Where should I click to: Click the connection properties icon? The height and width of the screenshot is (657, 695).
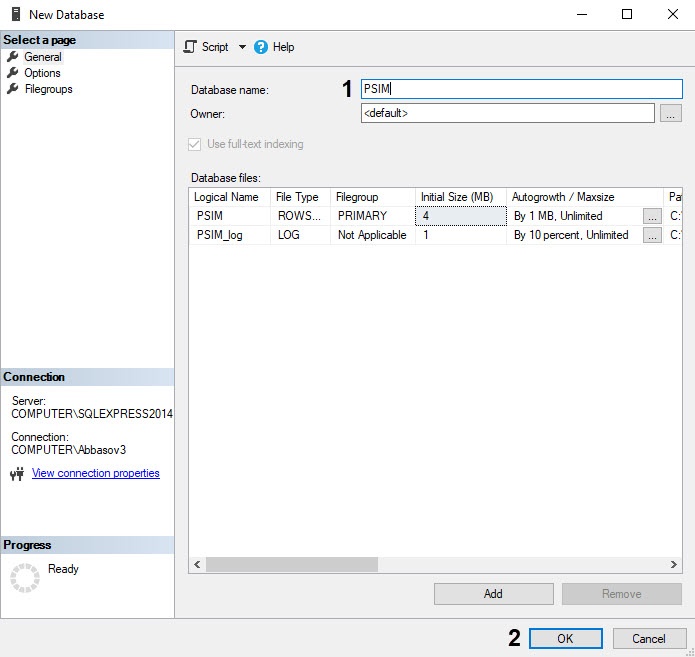point(16,474)
